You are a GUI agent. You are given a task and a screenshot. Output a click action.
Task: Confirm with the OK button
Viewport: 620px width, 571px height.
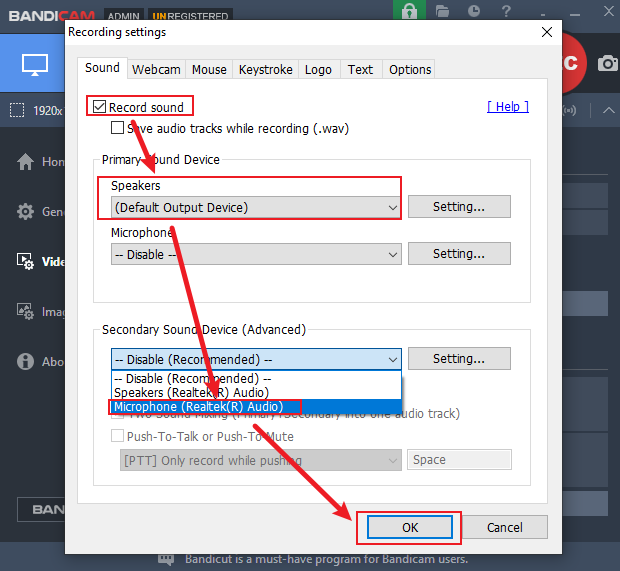point(410,527)
